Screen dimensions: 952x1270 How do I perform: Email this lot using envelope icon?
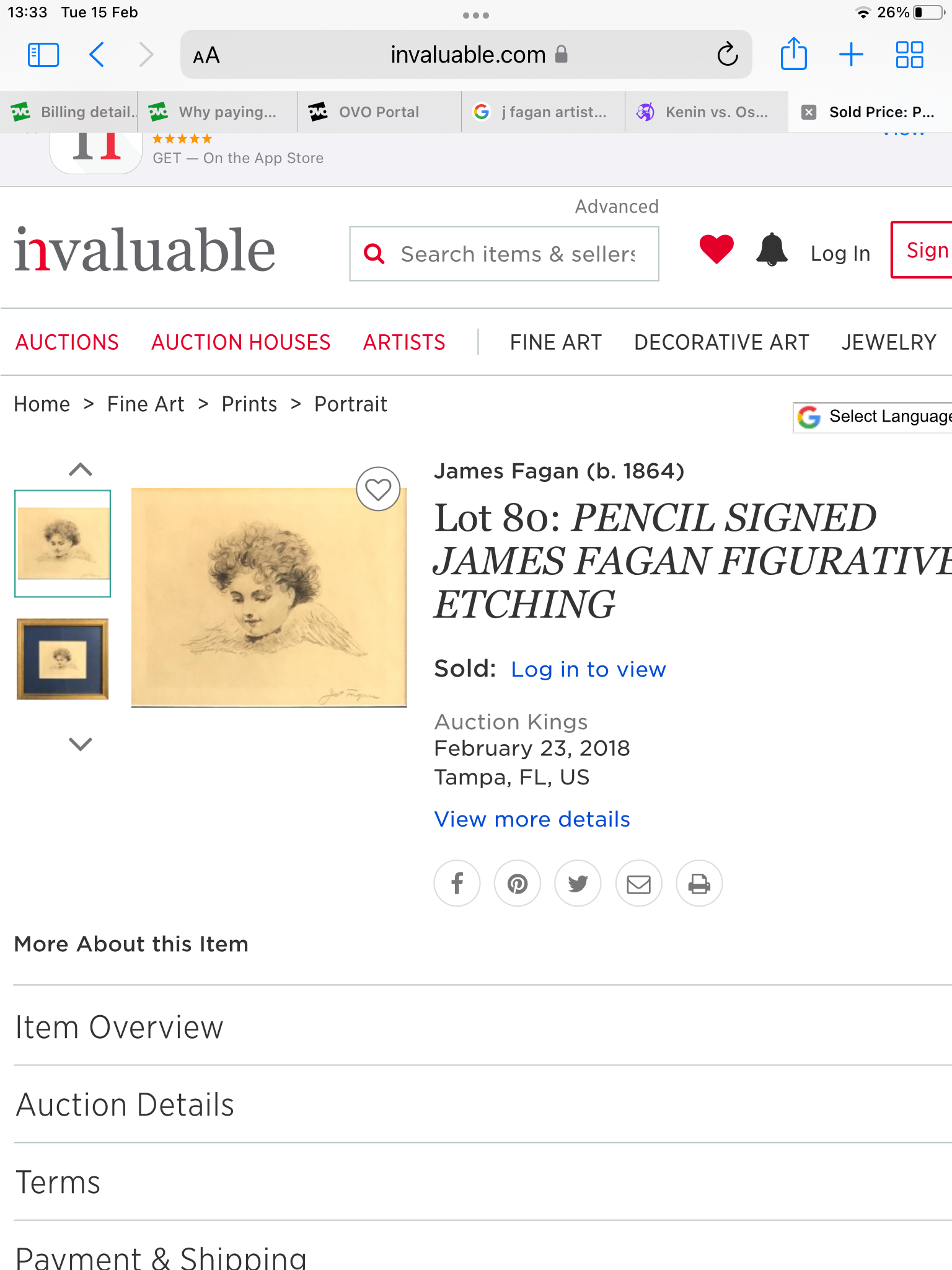638,883
